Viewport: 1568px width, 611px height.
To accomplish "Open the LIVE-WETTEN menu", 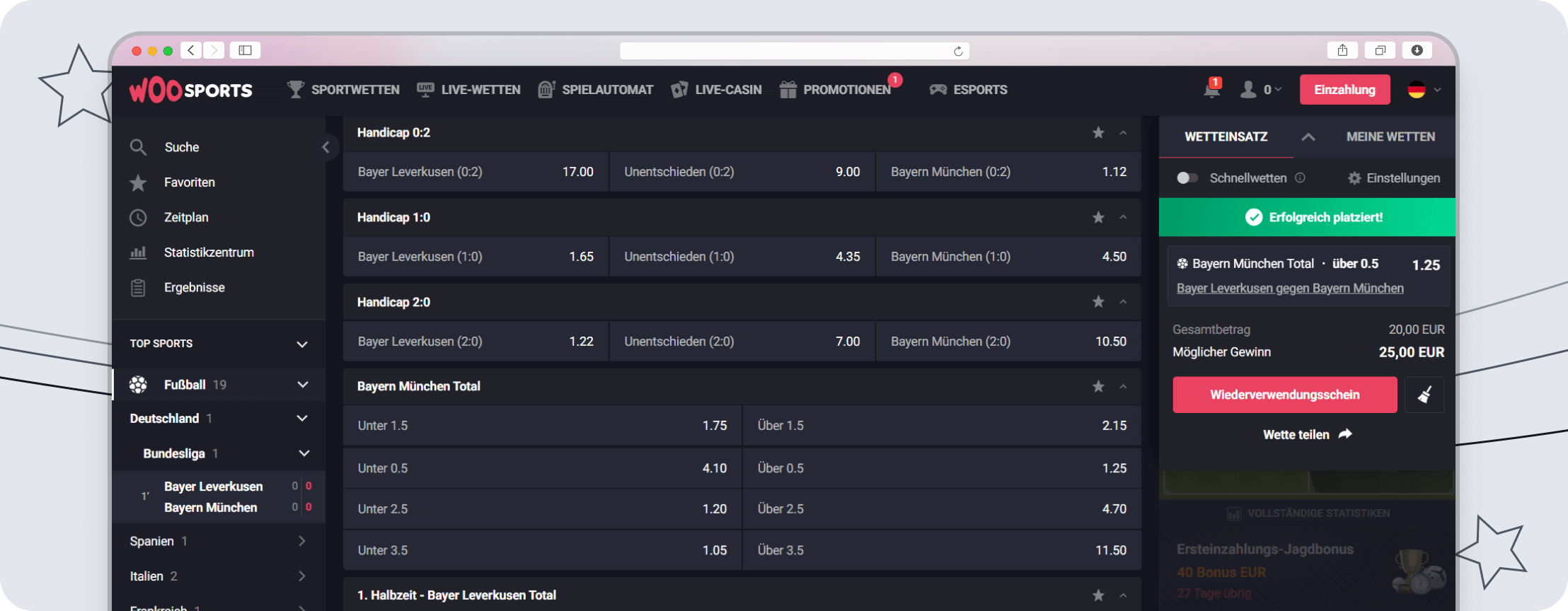I will coord(468,90).
